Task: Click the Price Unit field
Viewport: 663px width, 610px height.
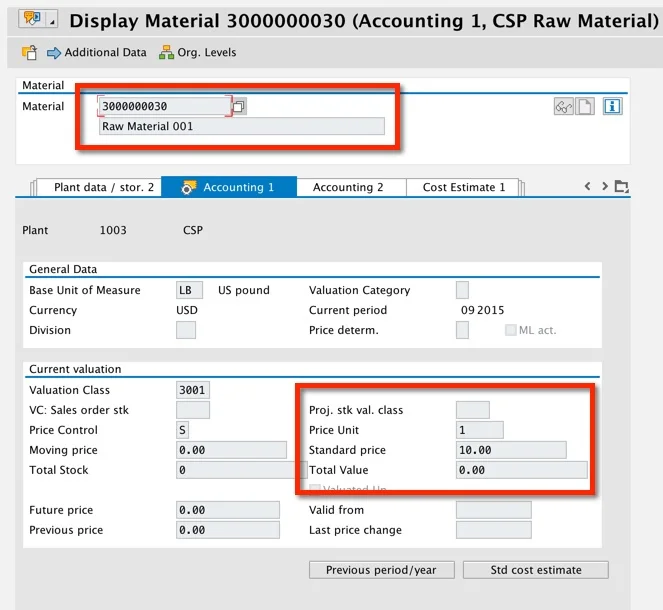Action: coord(479,430)
